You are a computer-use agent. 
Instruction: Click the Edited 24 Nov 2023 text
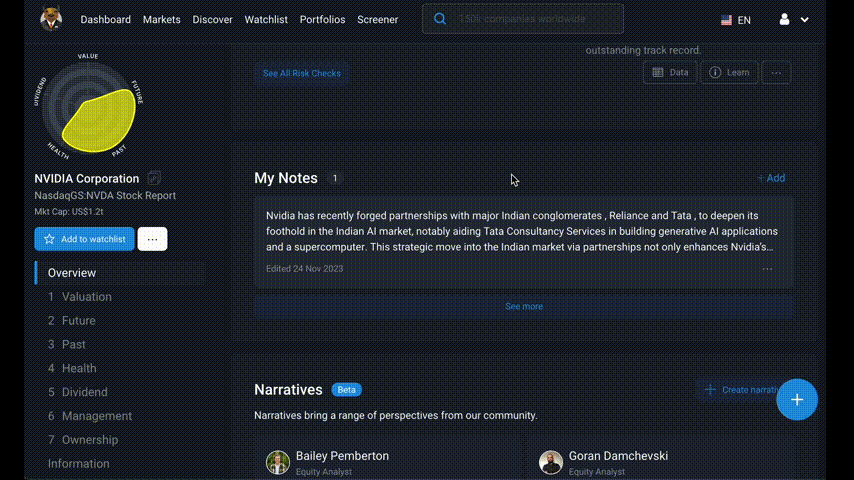[304, 269]
